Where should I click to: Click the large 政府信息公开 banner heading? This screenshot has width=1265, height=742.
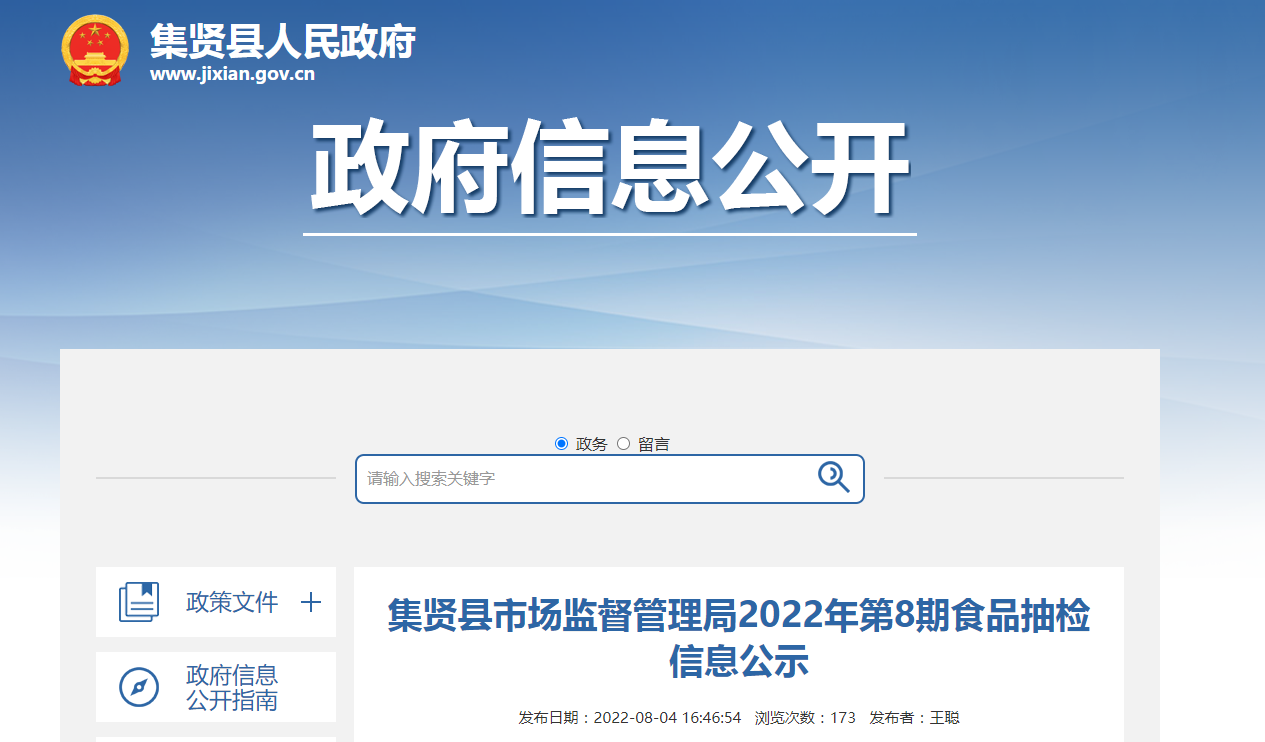tap(609, 168)
